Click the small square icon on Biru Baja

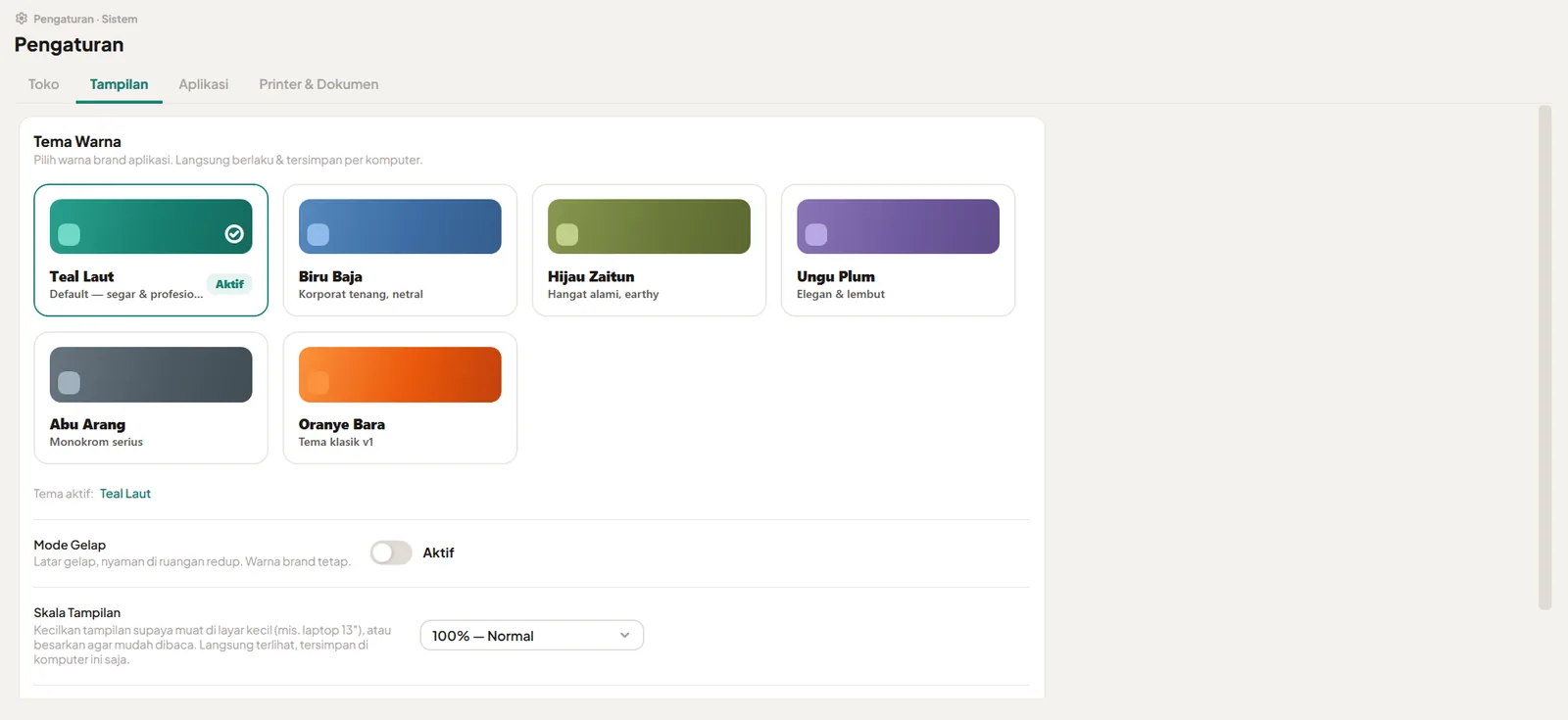318,234
